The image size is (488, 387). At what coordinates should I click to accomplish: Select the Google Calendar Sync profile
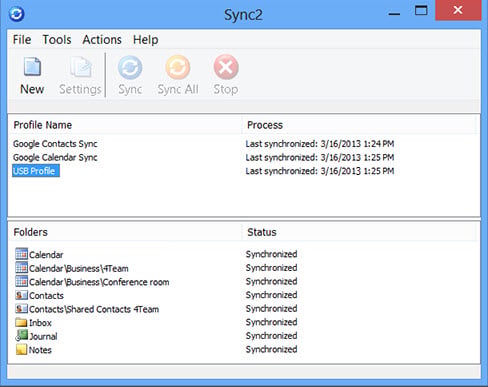point(55,157)
